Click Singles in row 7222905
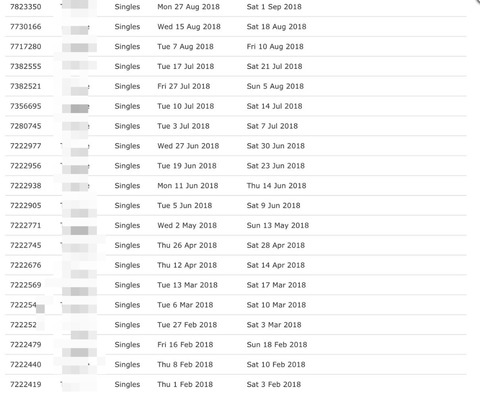Screen dimensions: 480x406 tap(127, 206)
